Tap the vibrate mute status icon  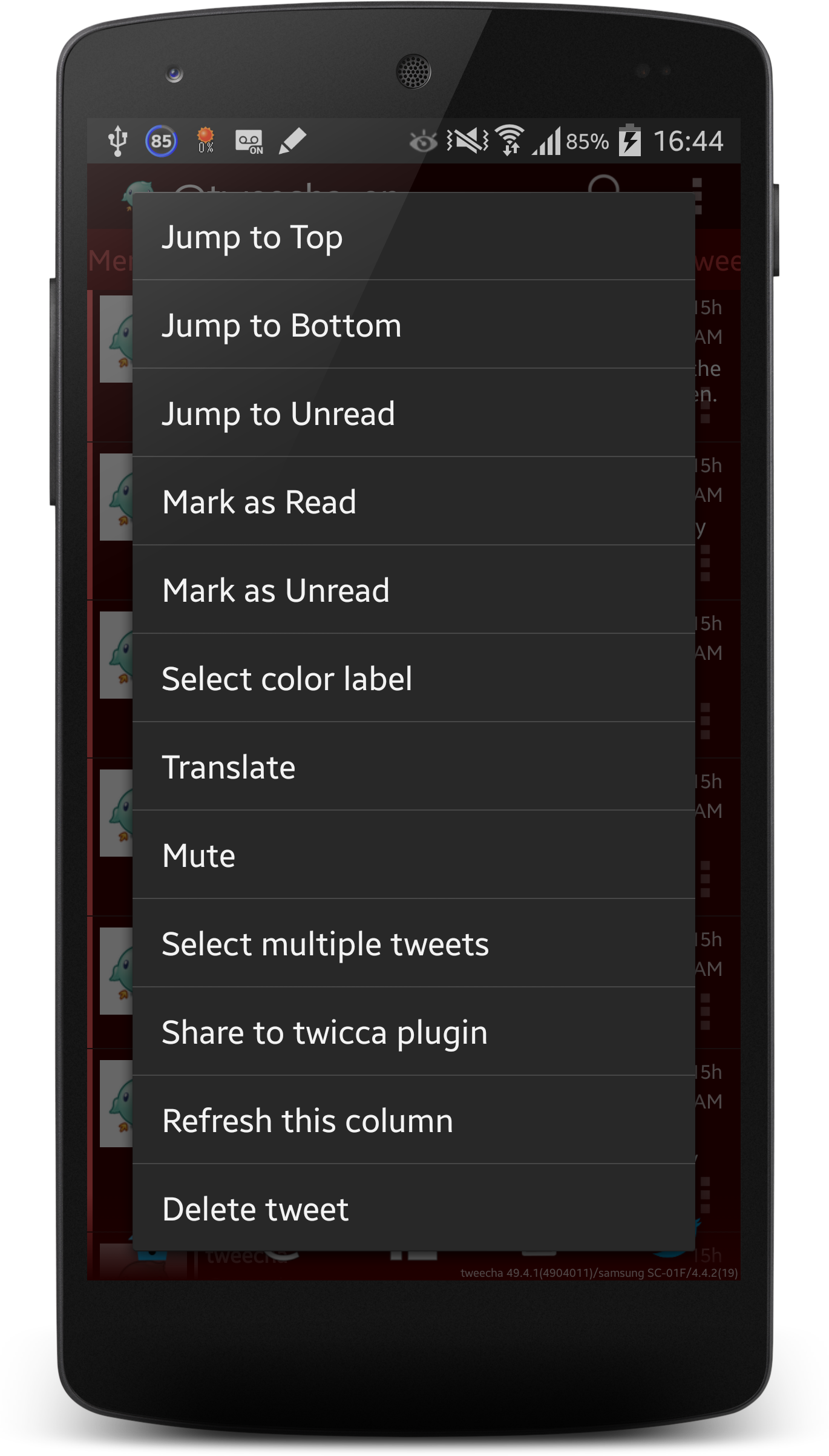click(x=467, y=141)
